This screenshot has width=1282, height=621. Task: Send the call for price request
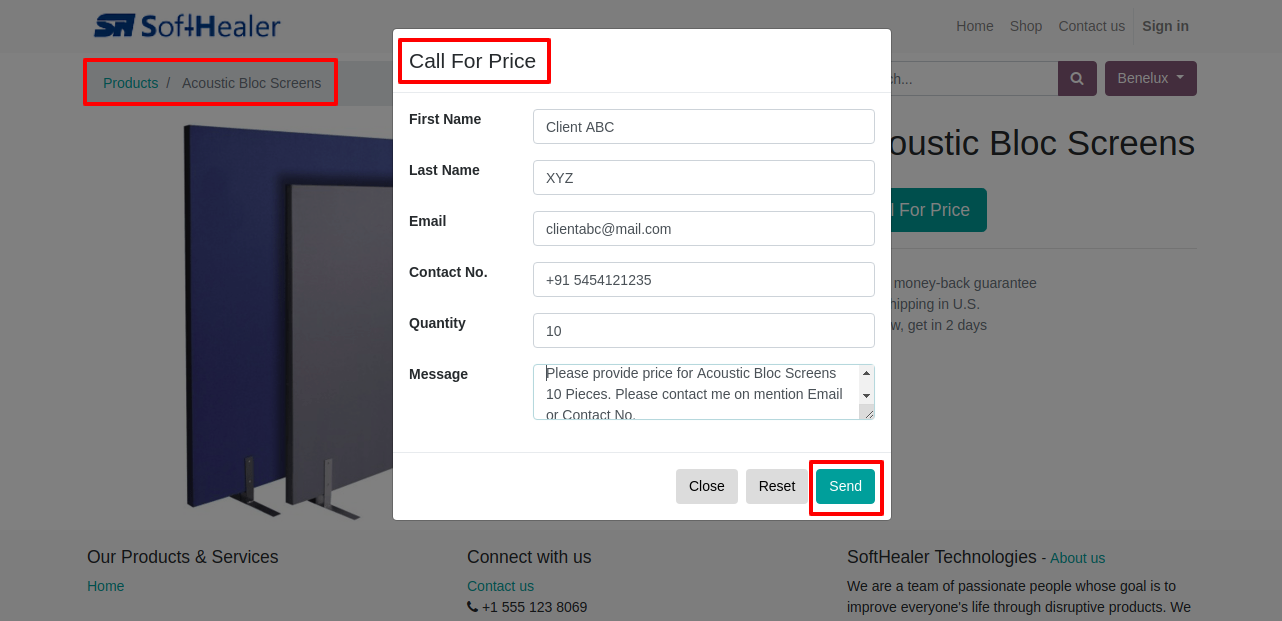(x=845, y=486)
